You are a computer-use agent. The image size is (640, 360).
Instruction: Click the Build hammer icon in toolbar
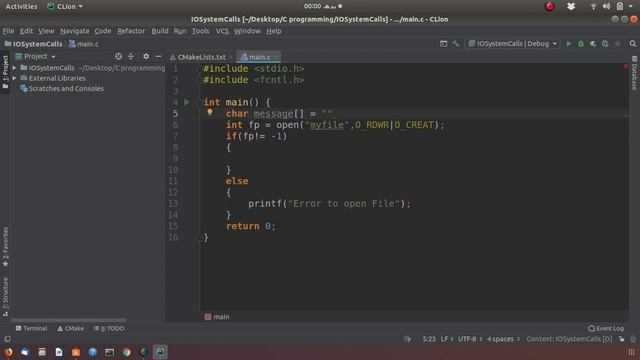[x=456, y=44]
